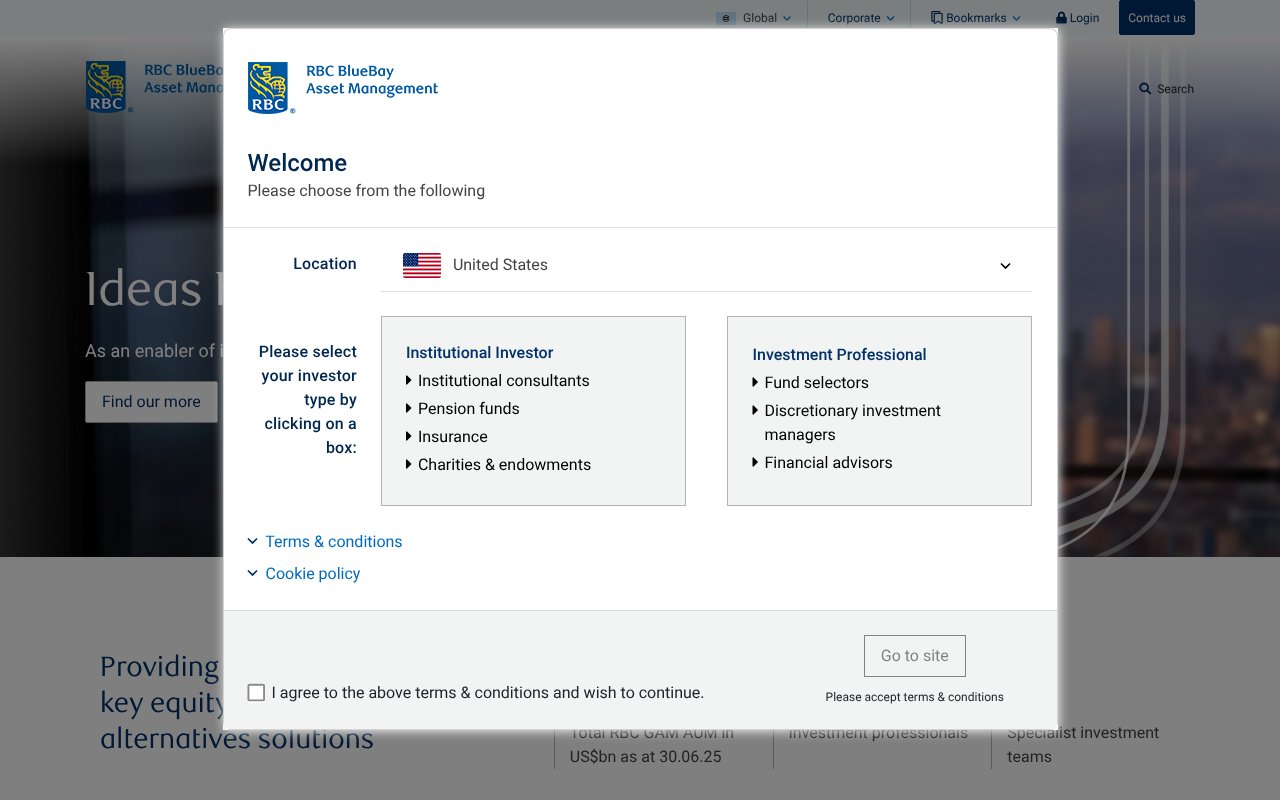Click the Bookmarks icon in the top bar
The width and height of the screenshot is (1280, 800).
click(x=935, y=17)
